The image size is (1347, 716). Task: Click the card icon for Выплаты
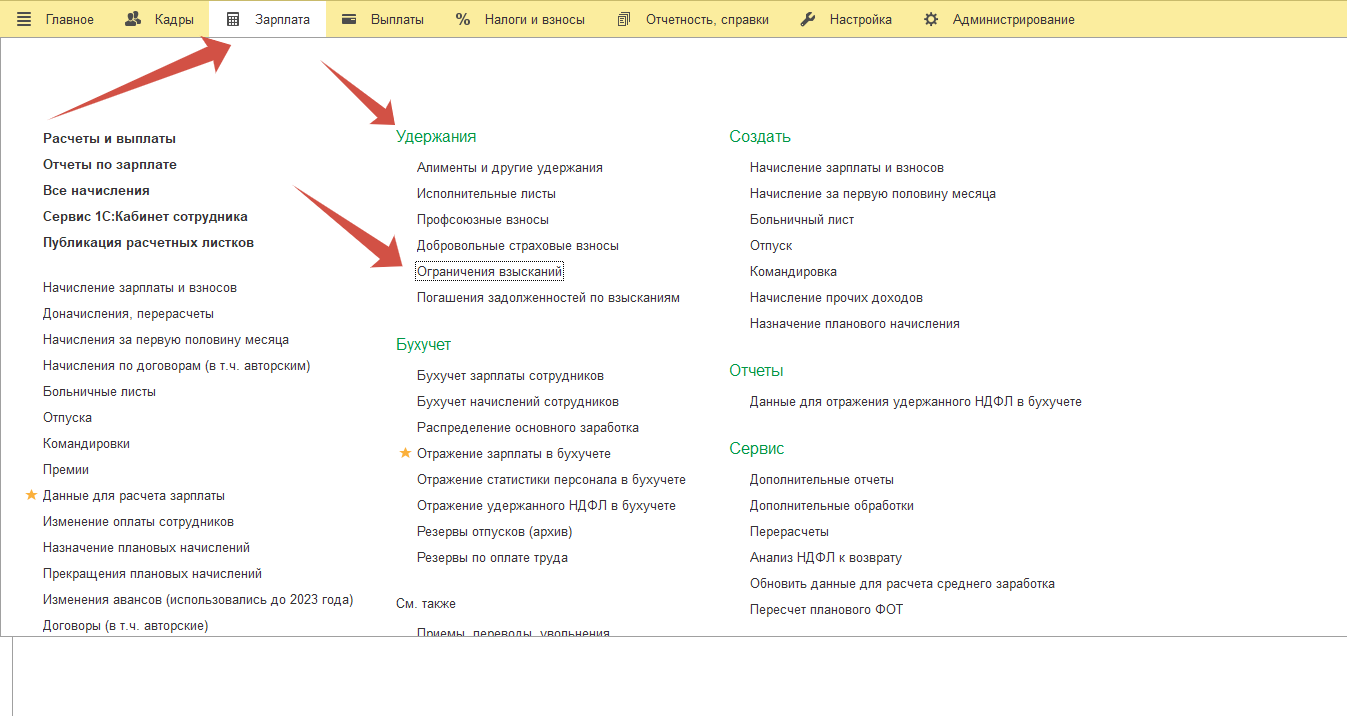coord(349,19)
